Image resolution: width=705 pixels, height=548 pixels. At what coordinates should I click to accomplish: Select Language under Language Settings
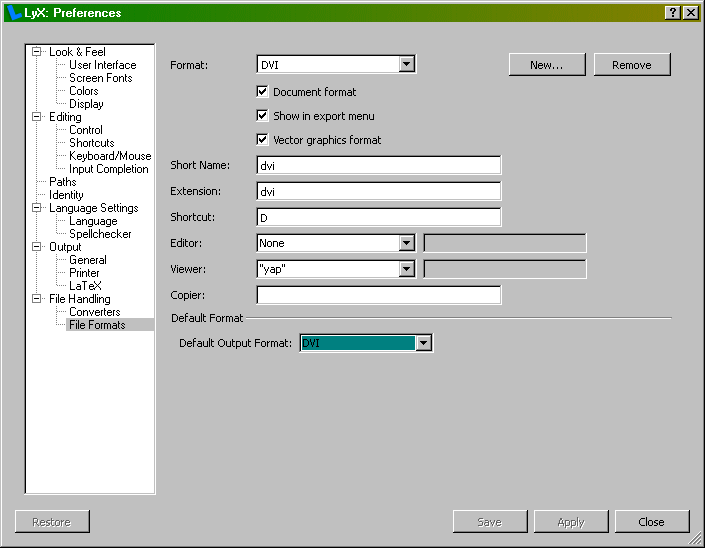coord(93,221)
